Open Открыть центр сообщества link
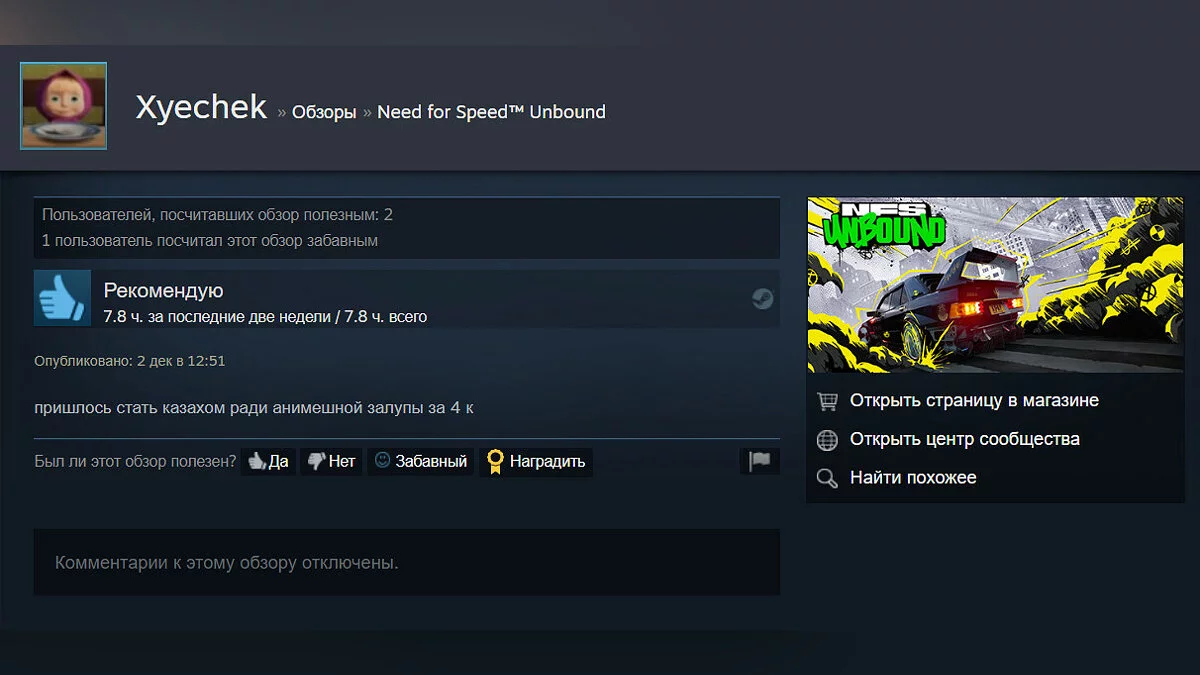The image size is (1200, 675). point(964,439)
